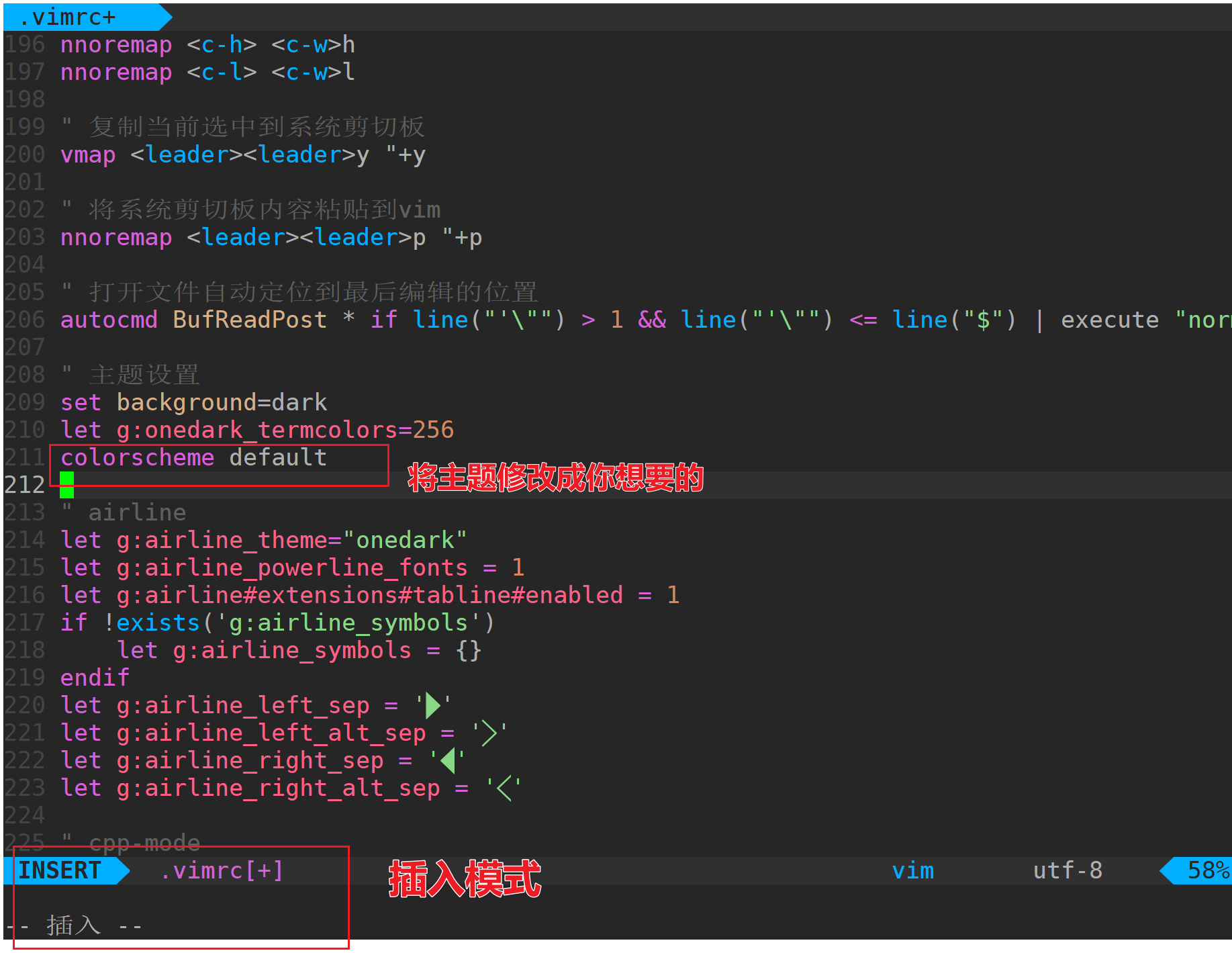This screenshot has height=953, width=1232.
Task: Click the filled right triangle separator on line 220
Action: tap(433, 705)
